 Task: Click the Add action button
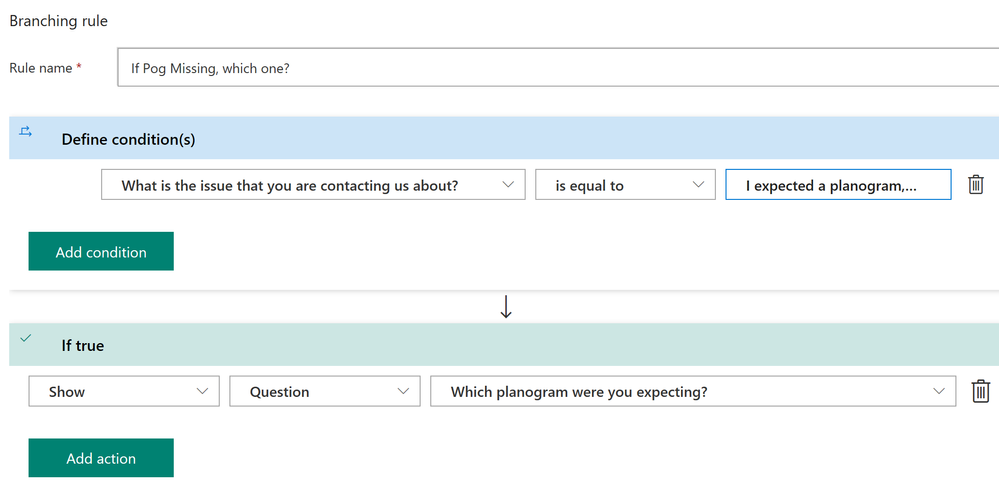[x=101, y=458]
